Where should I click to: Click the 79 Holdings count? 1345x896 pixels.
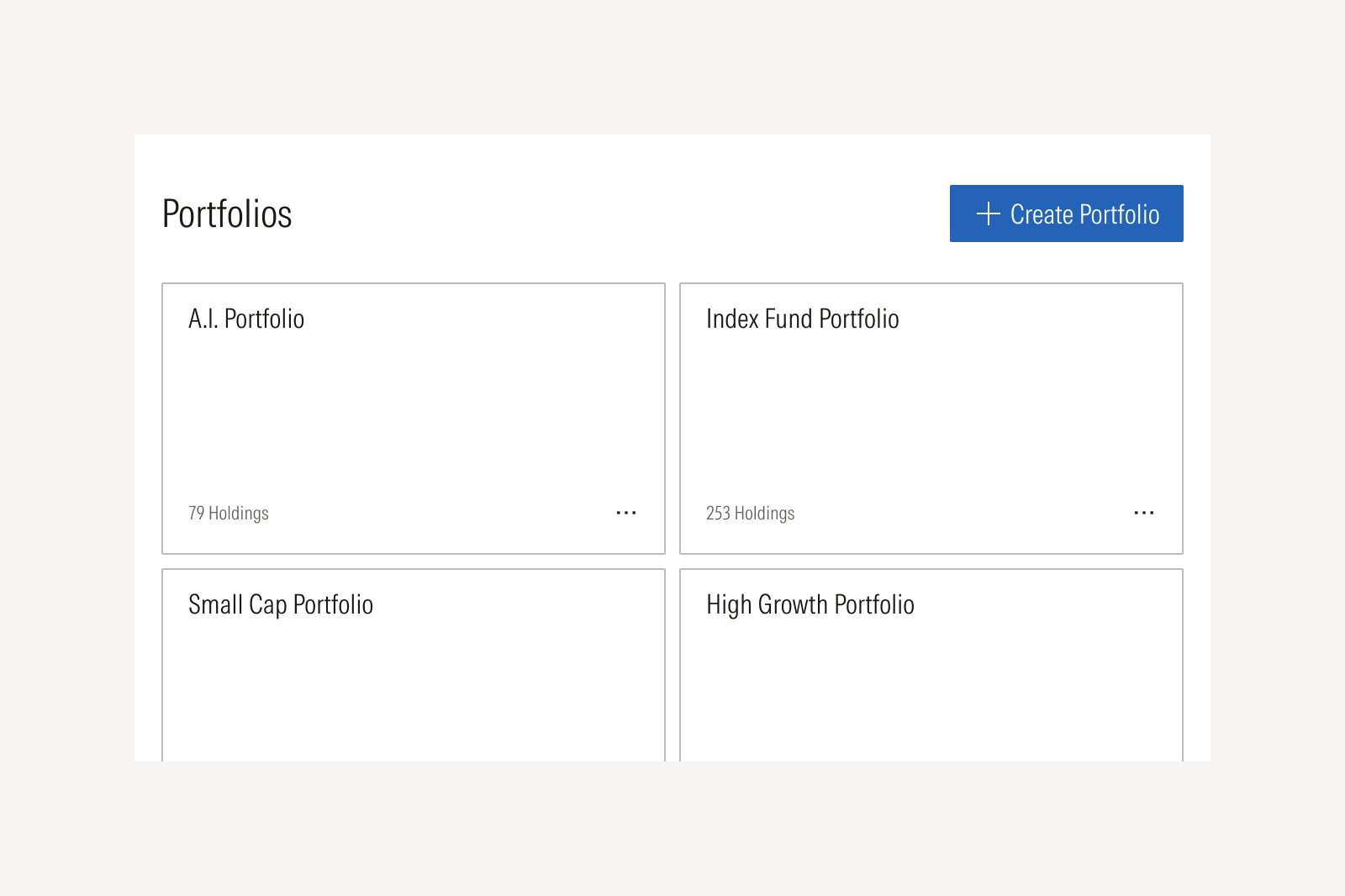click(229, 514)
